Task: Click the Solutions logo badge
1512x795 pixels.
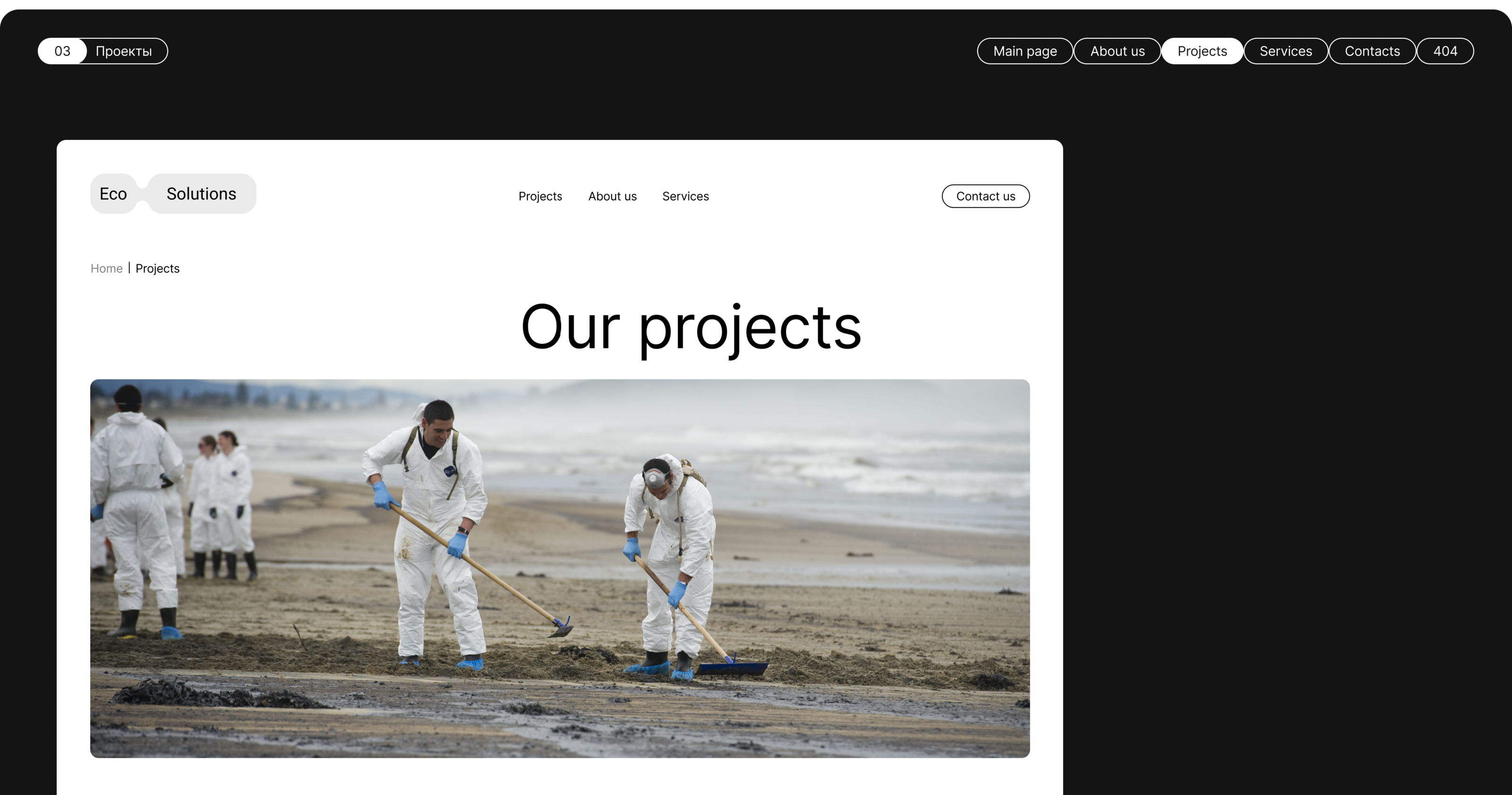Action: (x=201, y=194)
